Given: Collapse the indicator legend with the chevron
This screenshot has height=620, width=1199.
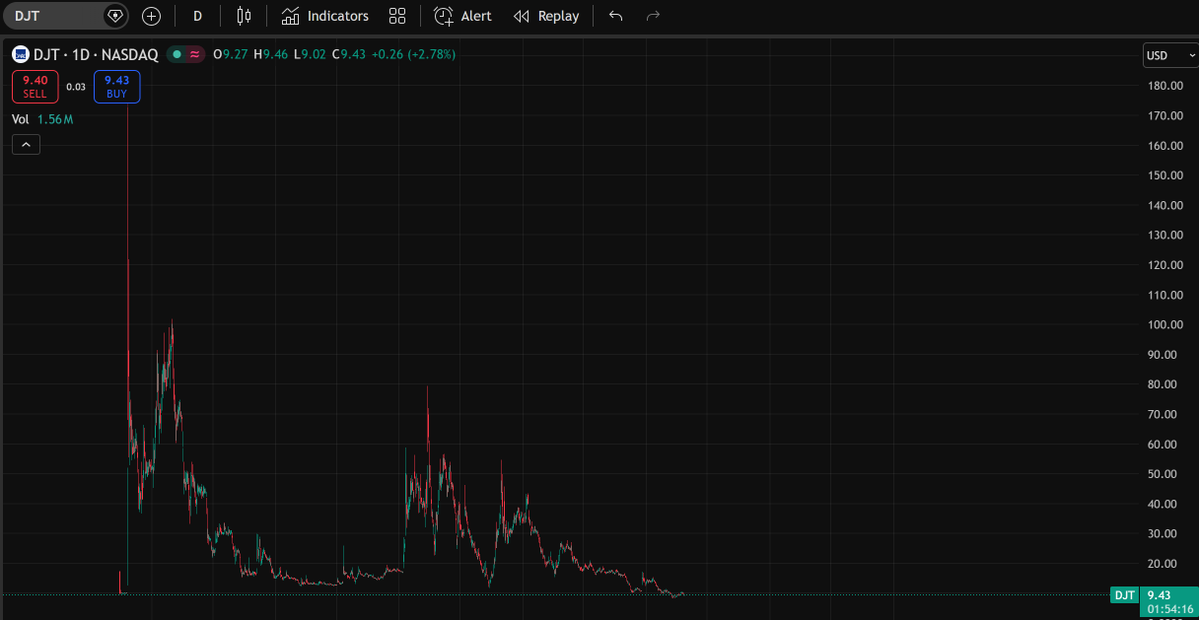Looking at the screenshot, I should tap(26, 144).
